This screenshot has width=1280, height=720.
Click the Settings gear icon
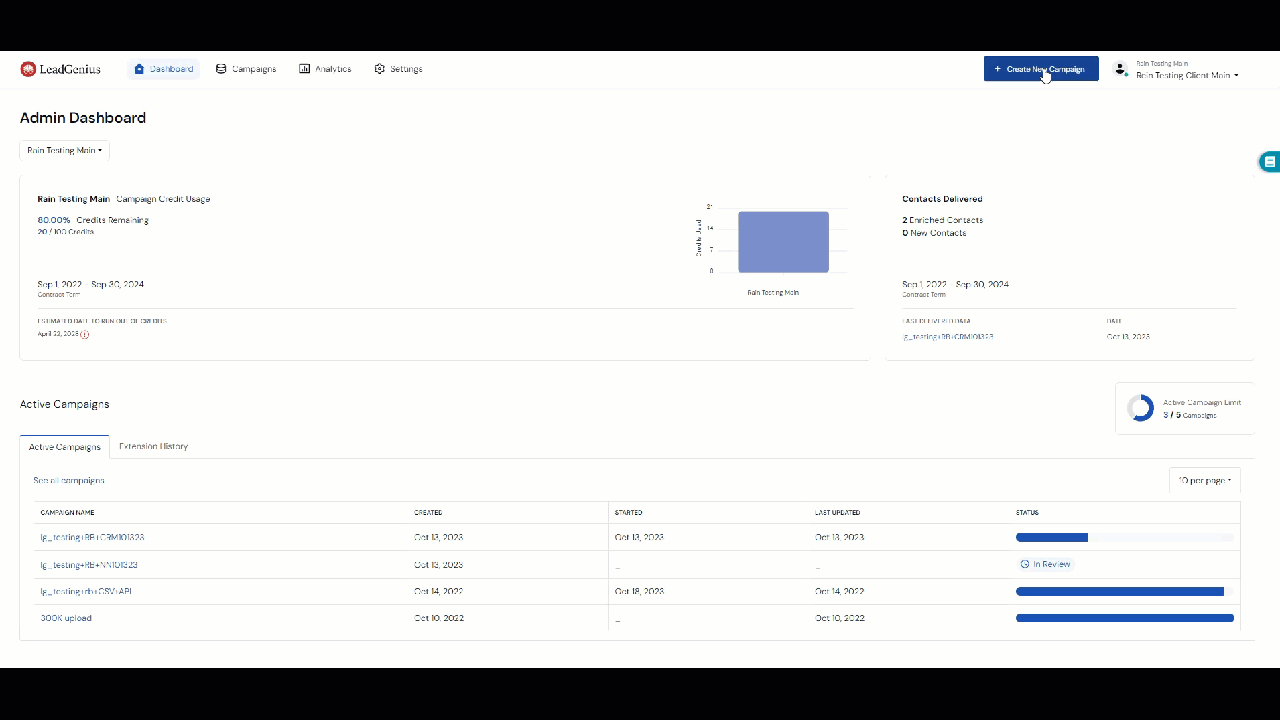click(x=380, y=69)
